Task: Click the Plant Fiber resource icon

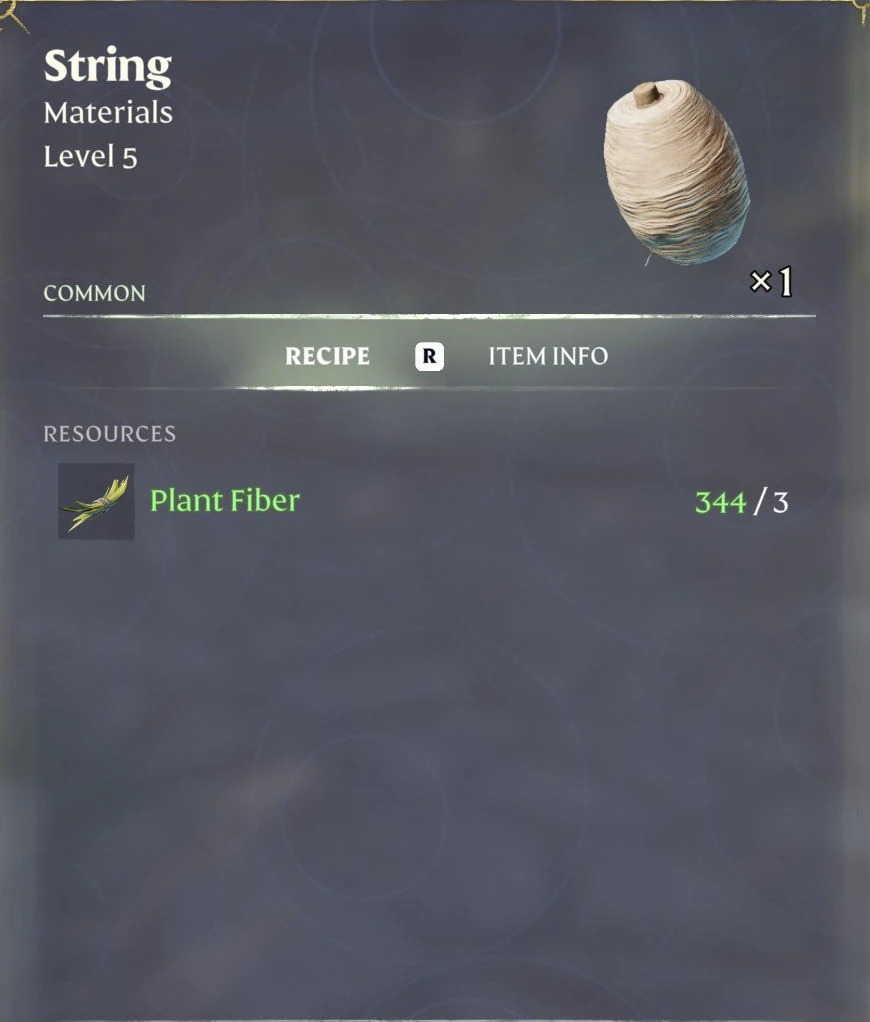Action: pos(96,501)
